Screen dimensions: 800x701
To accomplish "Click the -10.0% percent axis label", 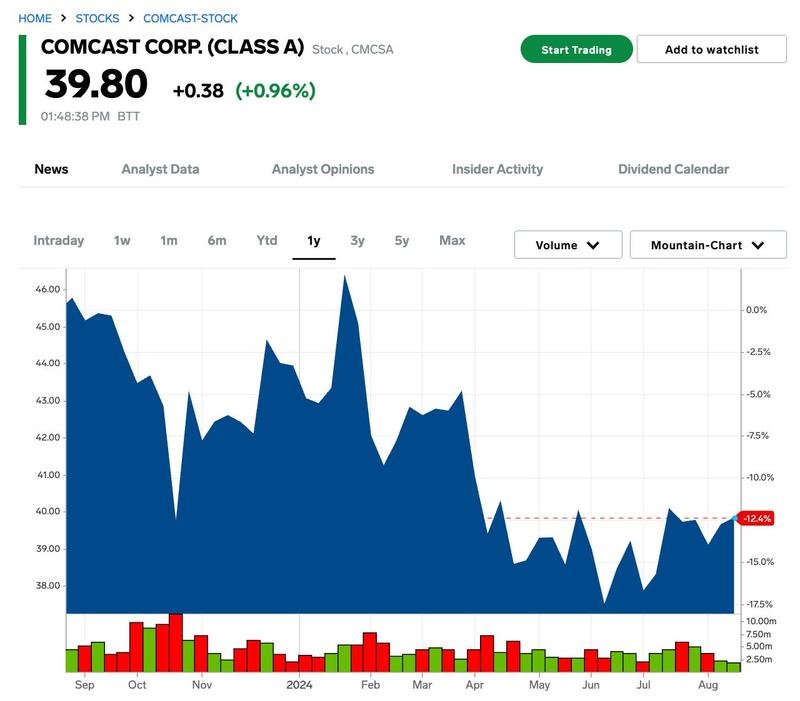I will (x=760, y=478).
